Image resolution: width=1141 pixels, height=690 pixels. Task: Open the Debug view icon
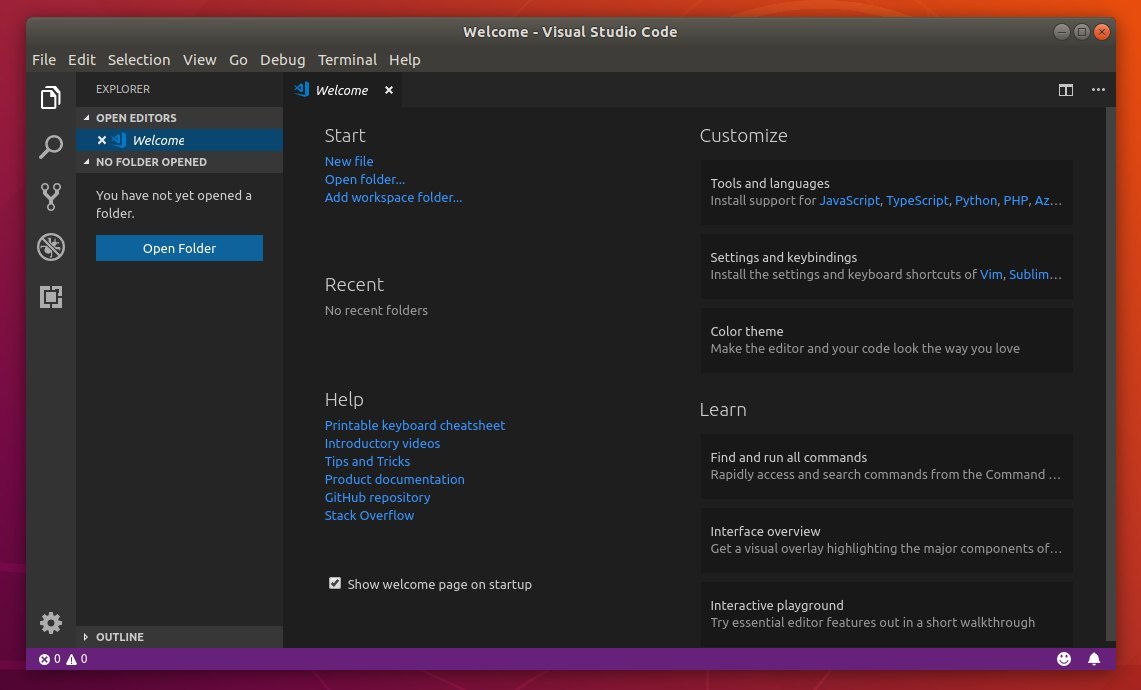[50, 247]
